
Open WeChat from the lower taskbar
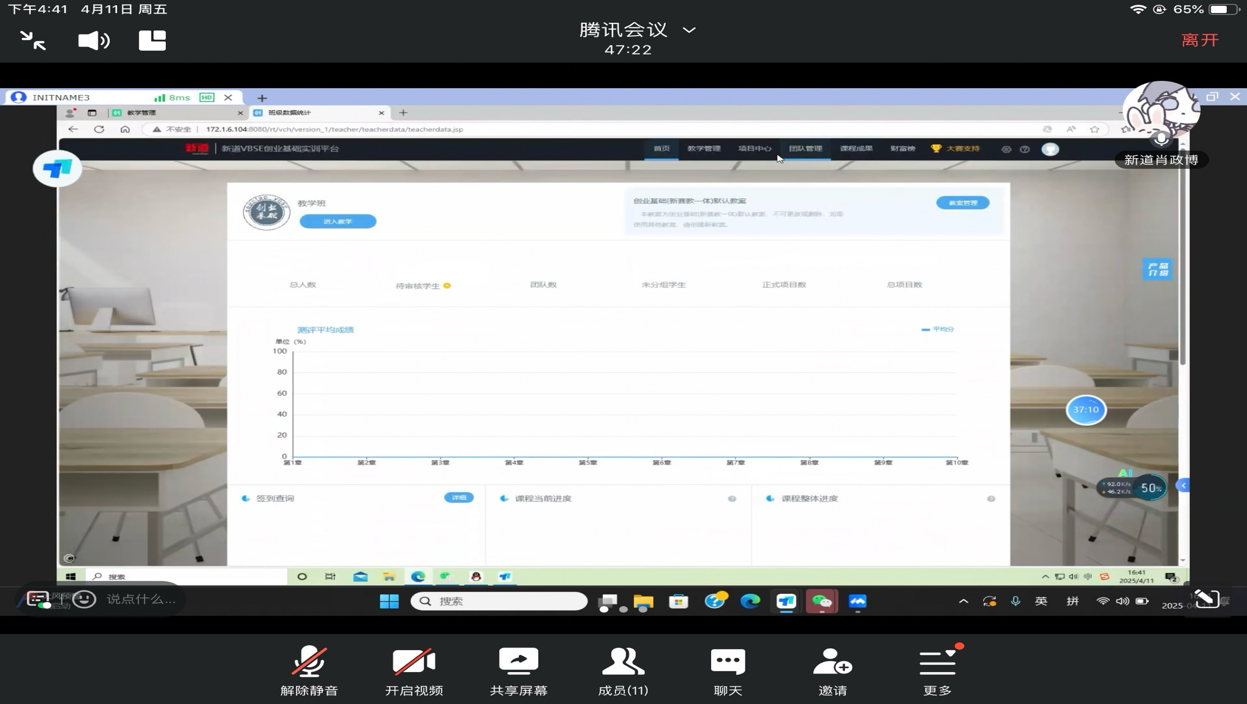click(821, 601)
